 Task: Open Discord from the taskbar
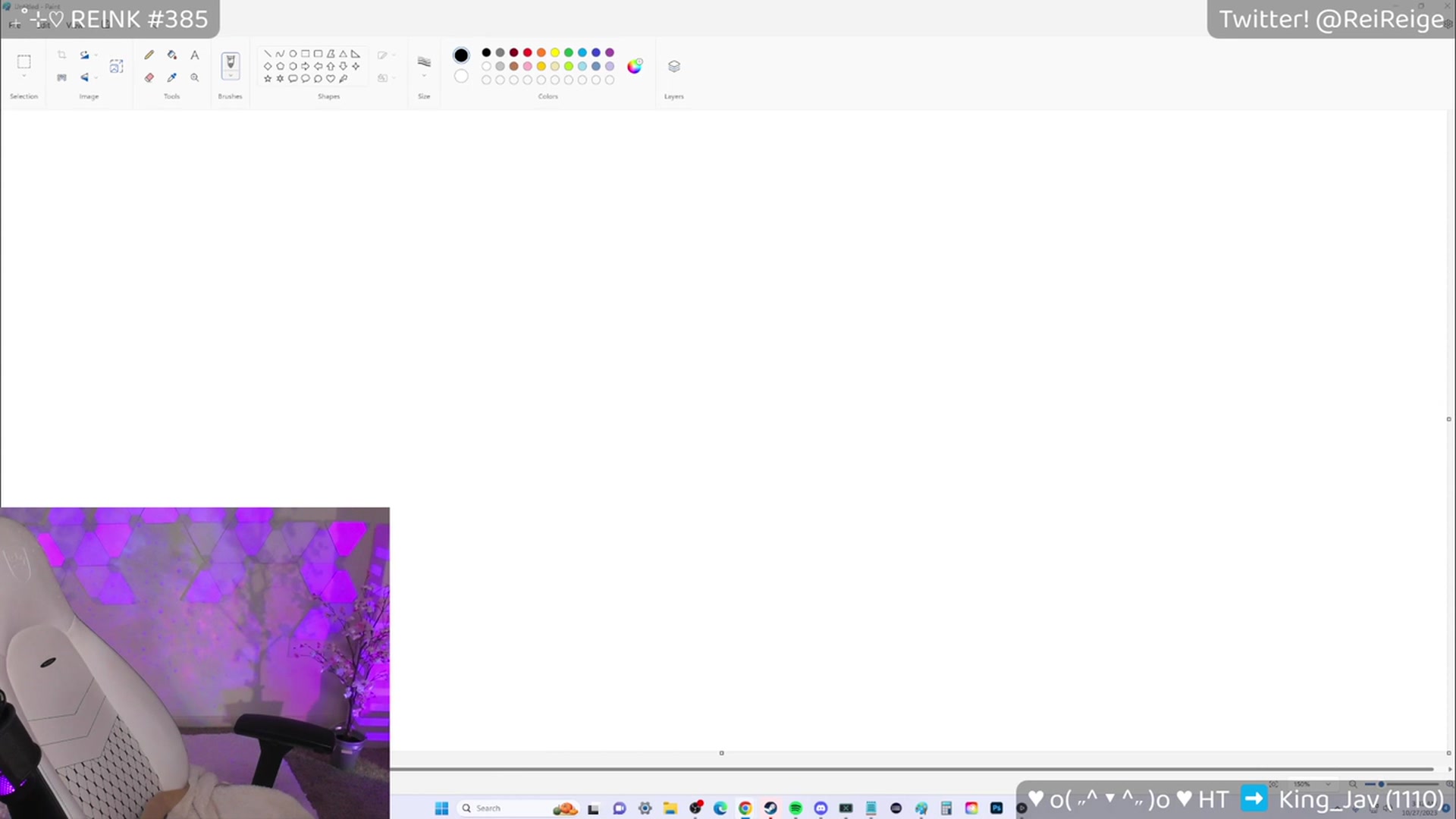[821, 808]
